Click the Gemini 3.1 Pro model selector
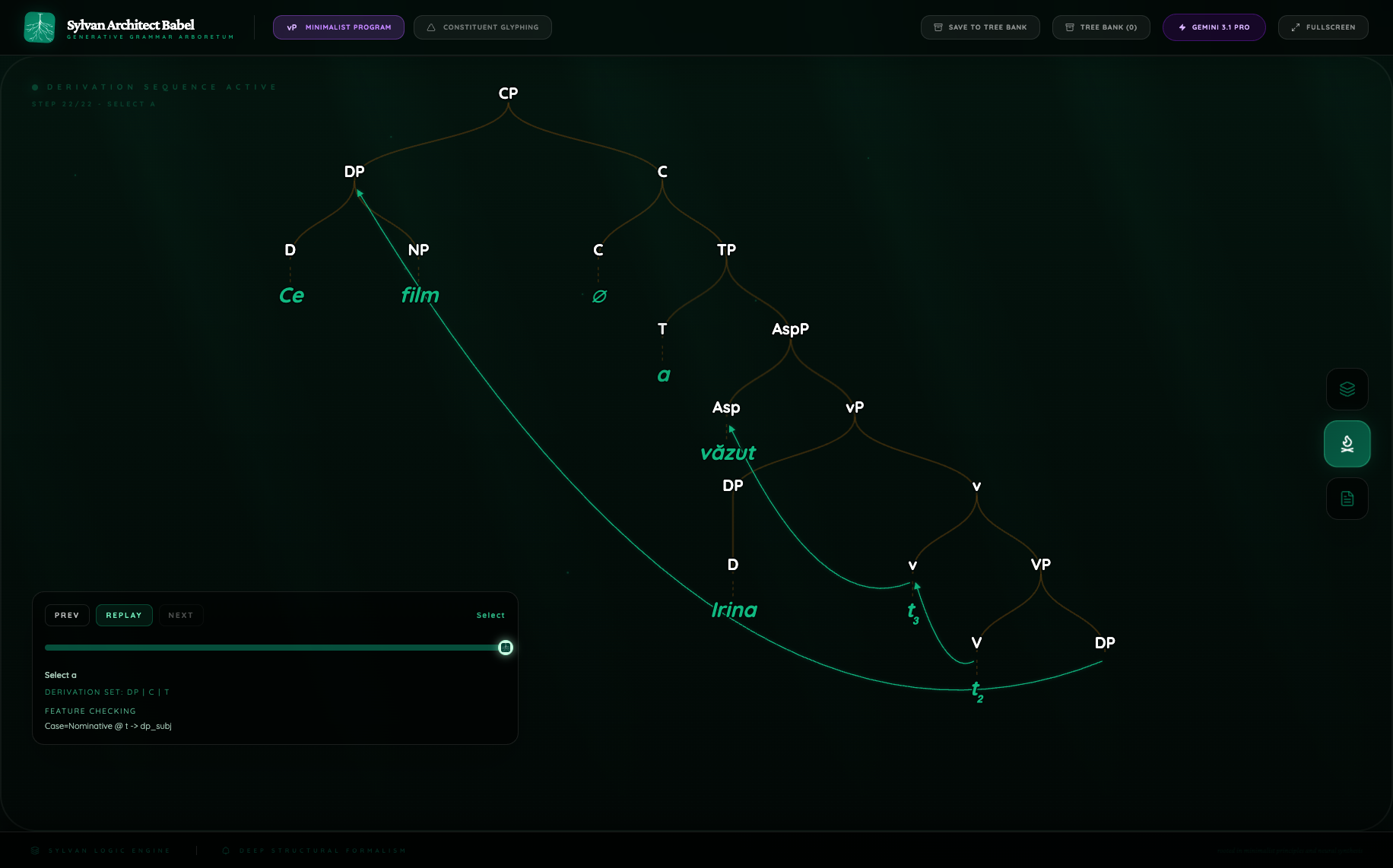Viewport: 1393px width, 868px height. point(1214,27)
